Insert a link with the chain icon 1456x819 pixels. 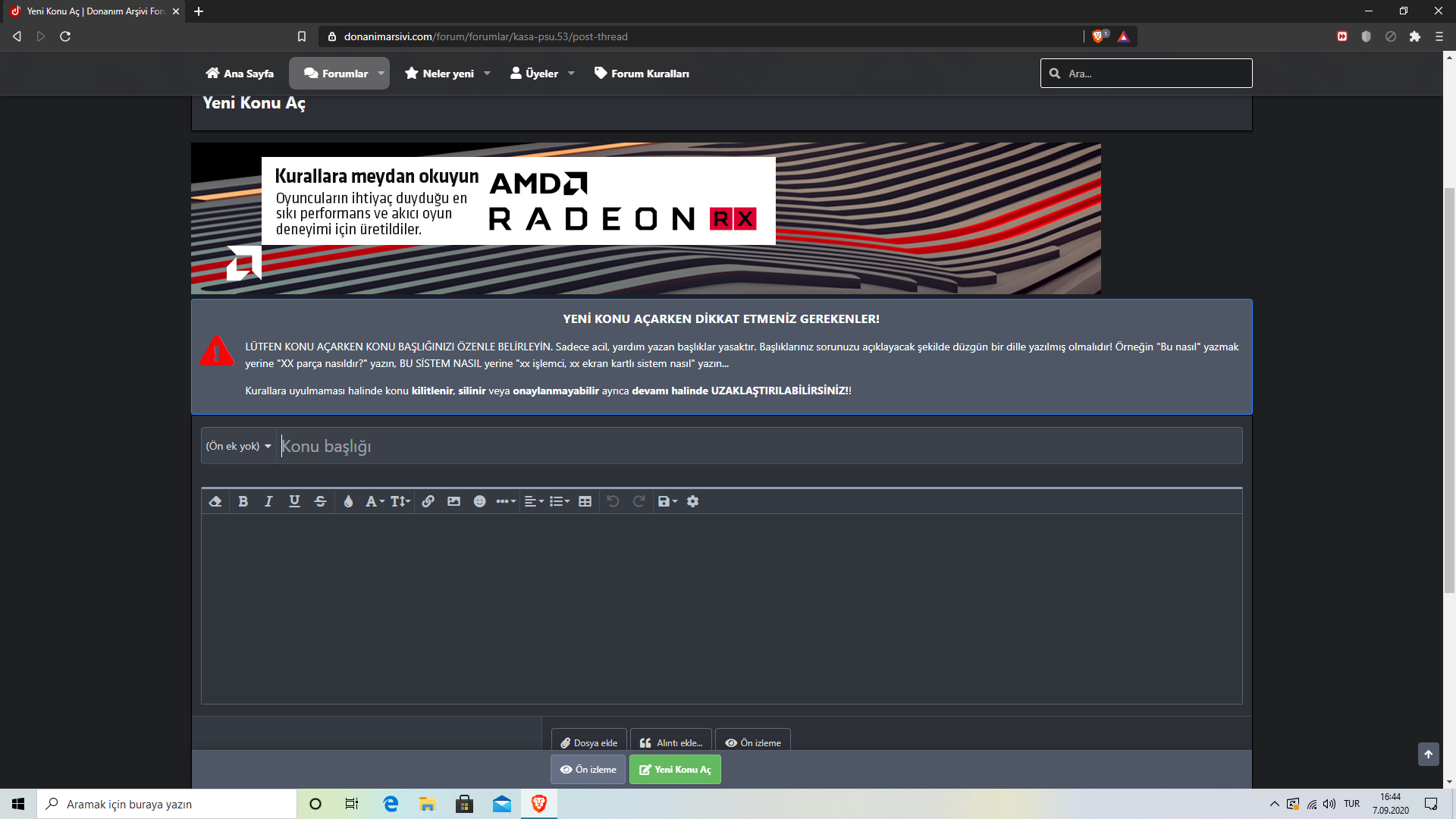[428, 501]
